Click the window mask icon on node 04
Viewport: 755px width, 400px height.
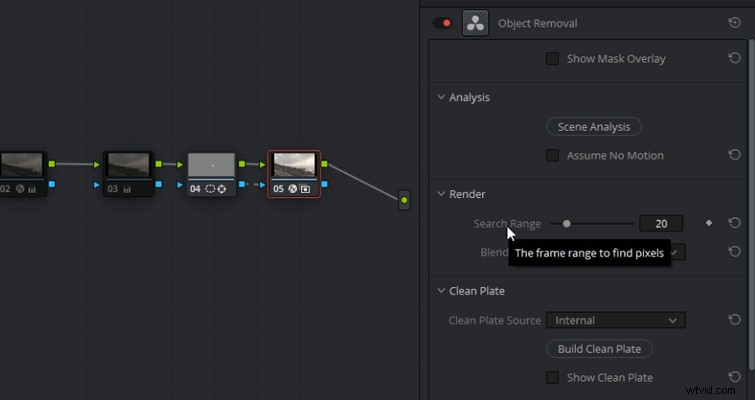coord(210,189)
